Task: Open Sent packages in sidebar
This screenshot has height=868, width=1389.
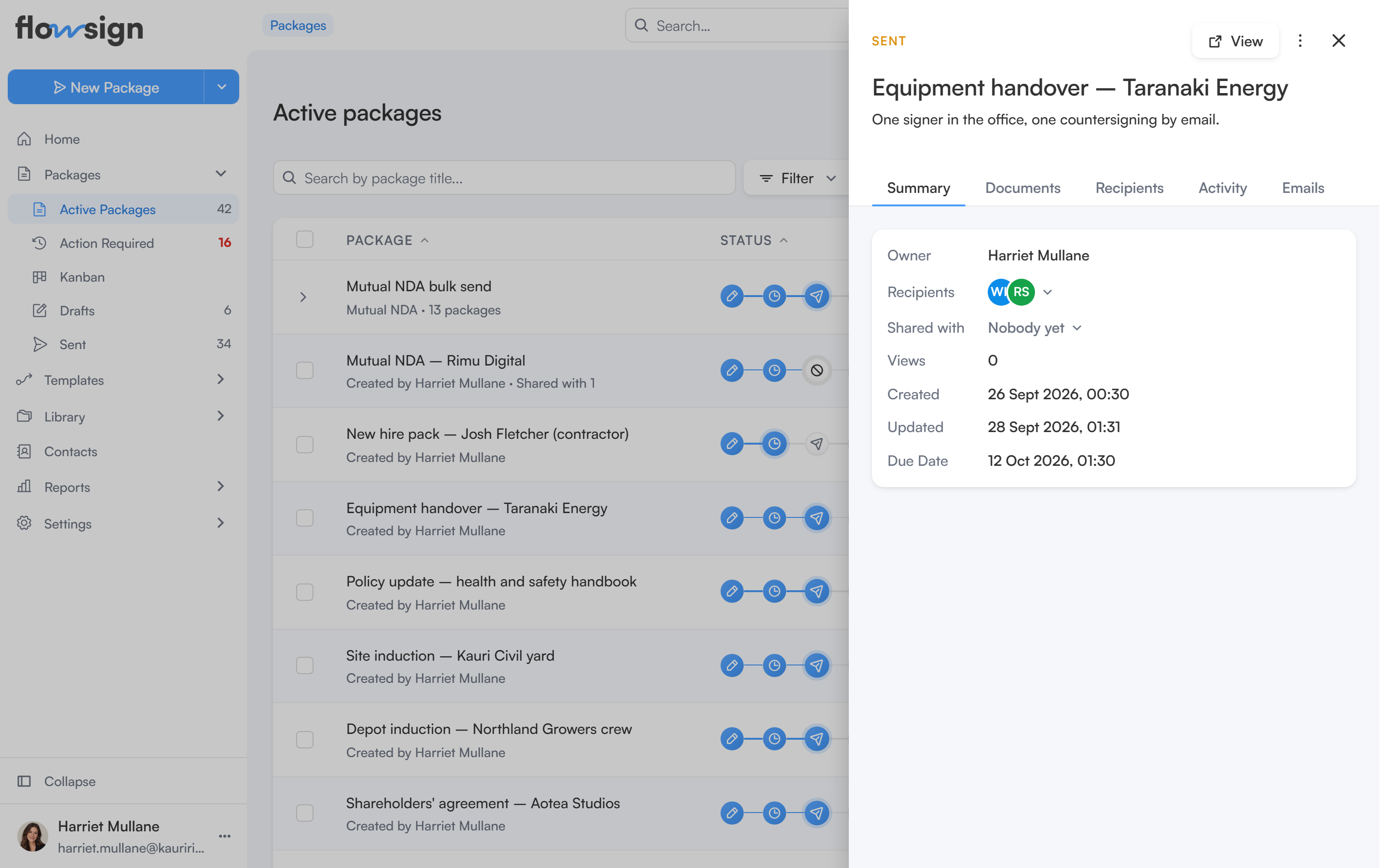Action: (123, 344)
